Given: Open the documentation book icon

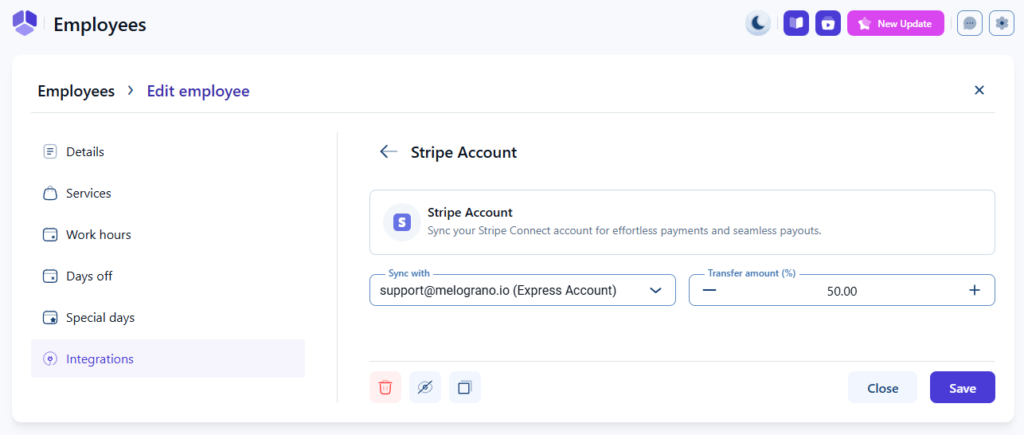Looking at the screenshot, I should point(796,24).
